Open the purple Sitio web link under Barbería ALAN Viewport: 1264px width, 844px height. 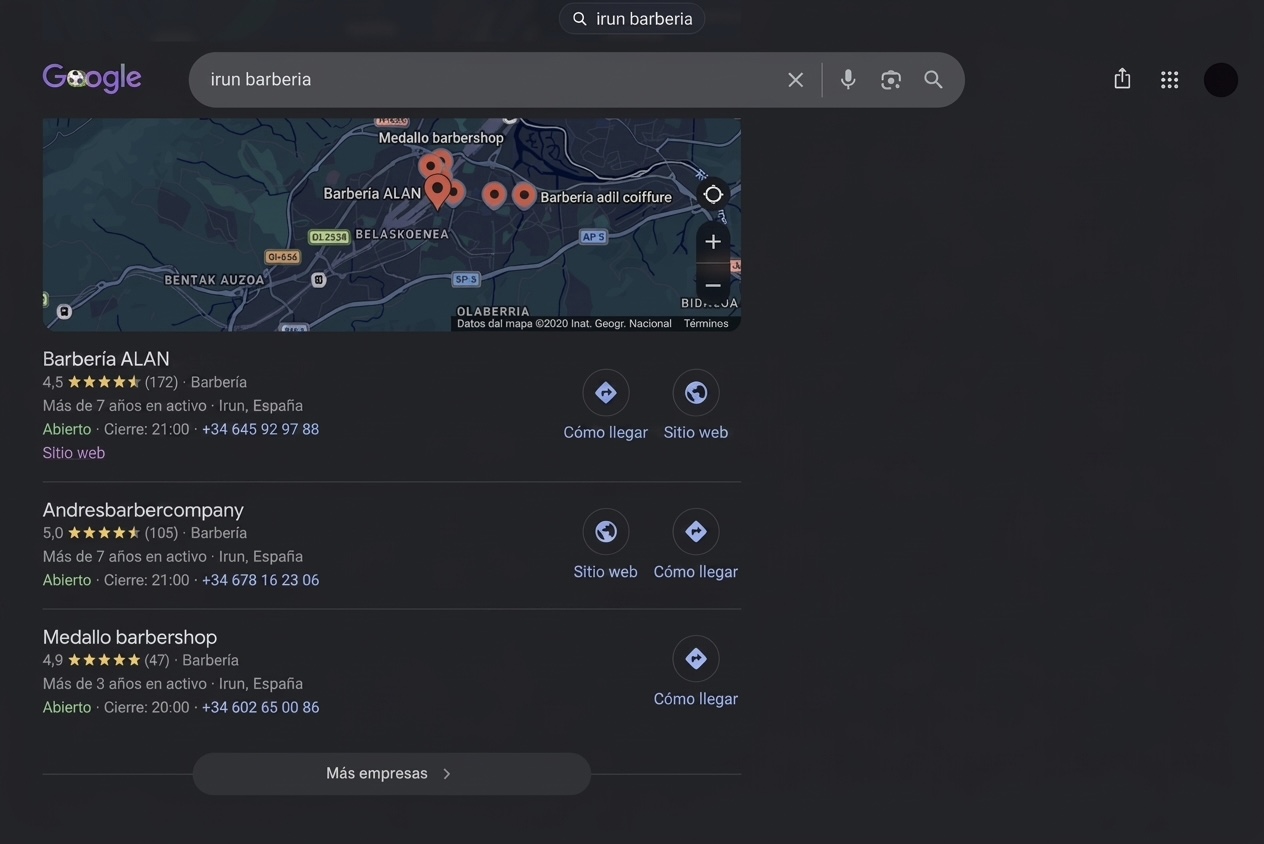[x=74, y=453]
